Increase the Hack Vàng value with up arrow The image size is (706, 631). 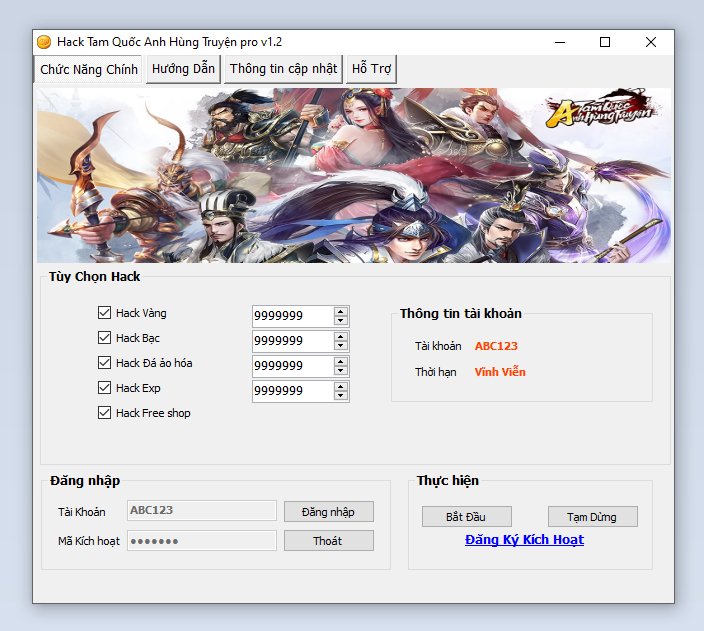(341, 311)
